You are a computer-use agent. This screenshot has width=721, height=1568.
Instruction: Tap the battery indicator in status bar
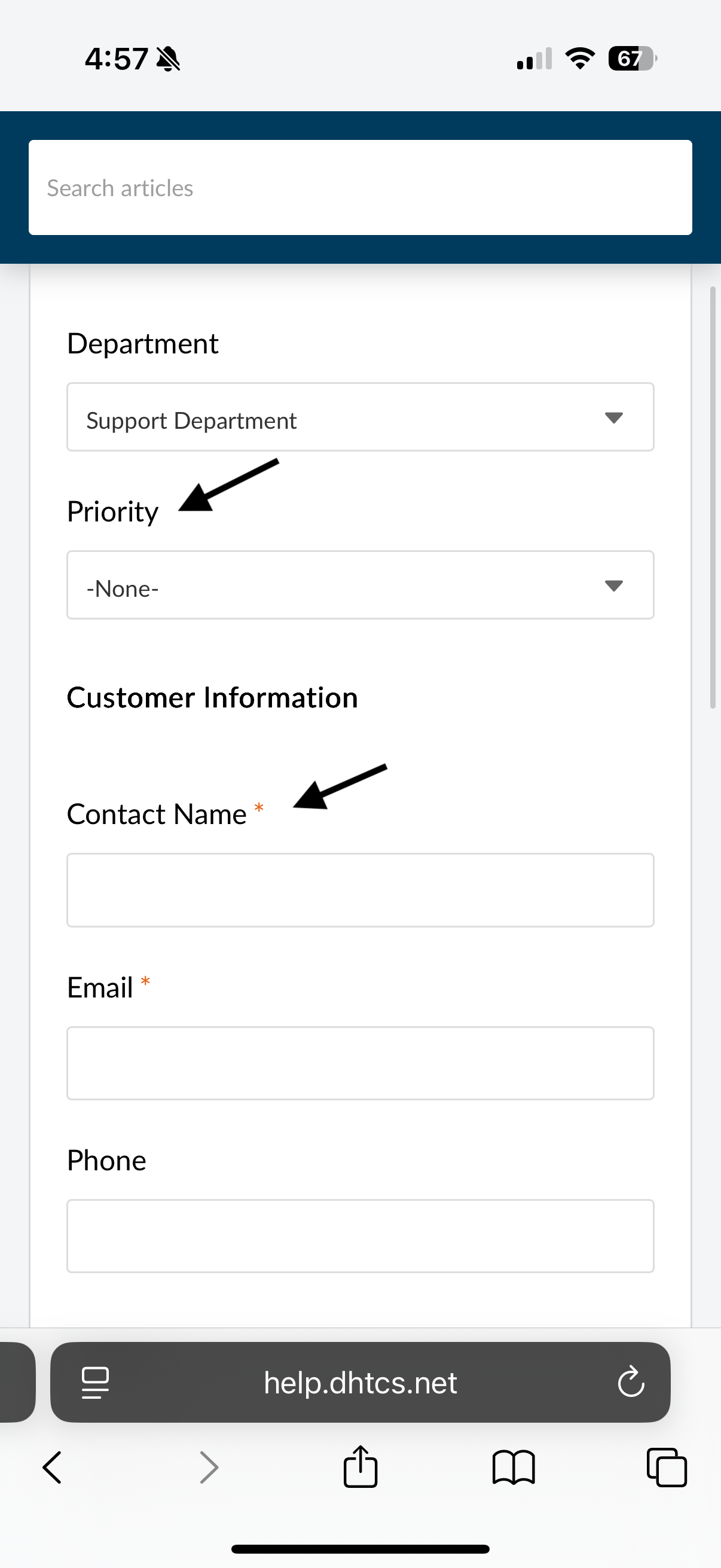click(x=631, y=59)
